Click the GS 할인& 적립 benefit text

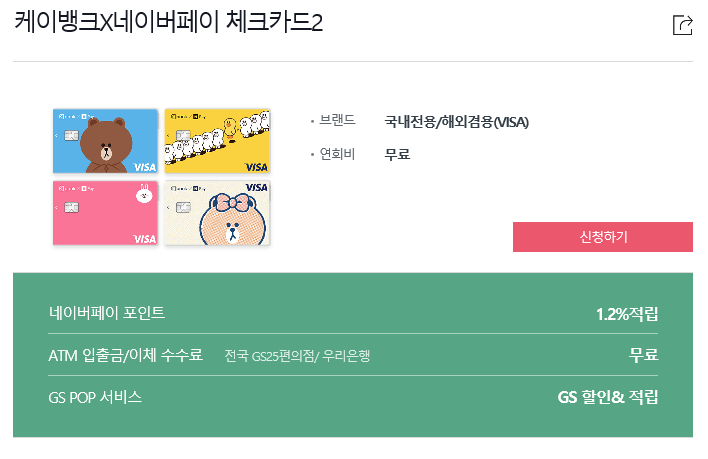608,397
